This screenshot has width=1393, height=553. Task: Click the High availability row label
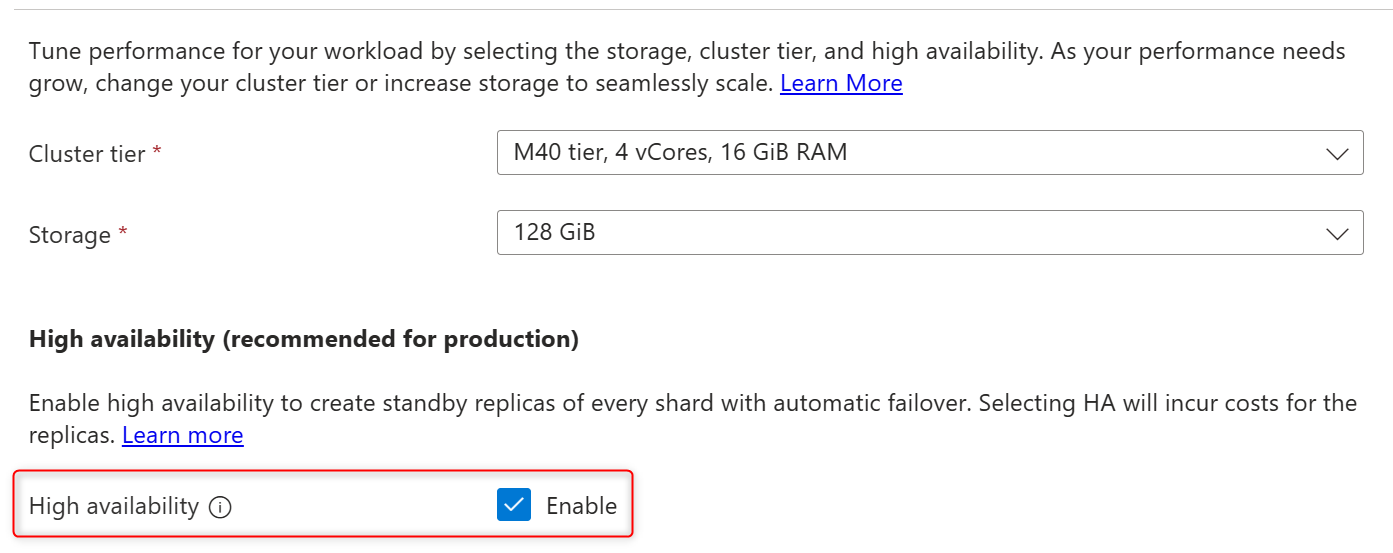(x=113, y=507)
